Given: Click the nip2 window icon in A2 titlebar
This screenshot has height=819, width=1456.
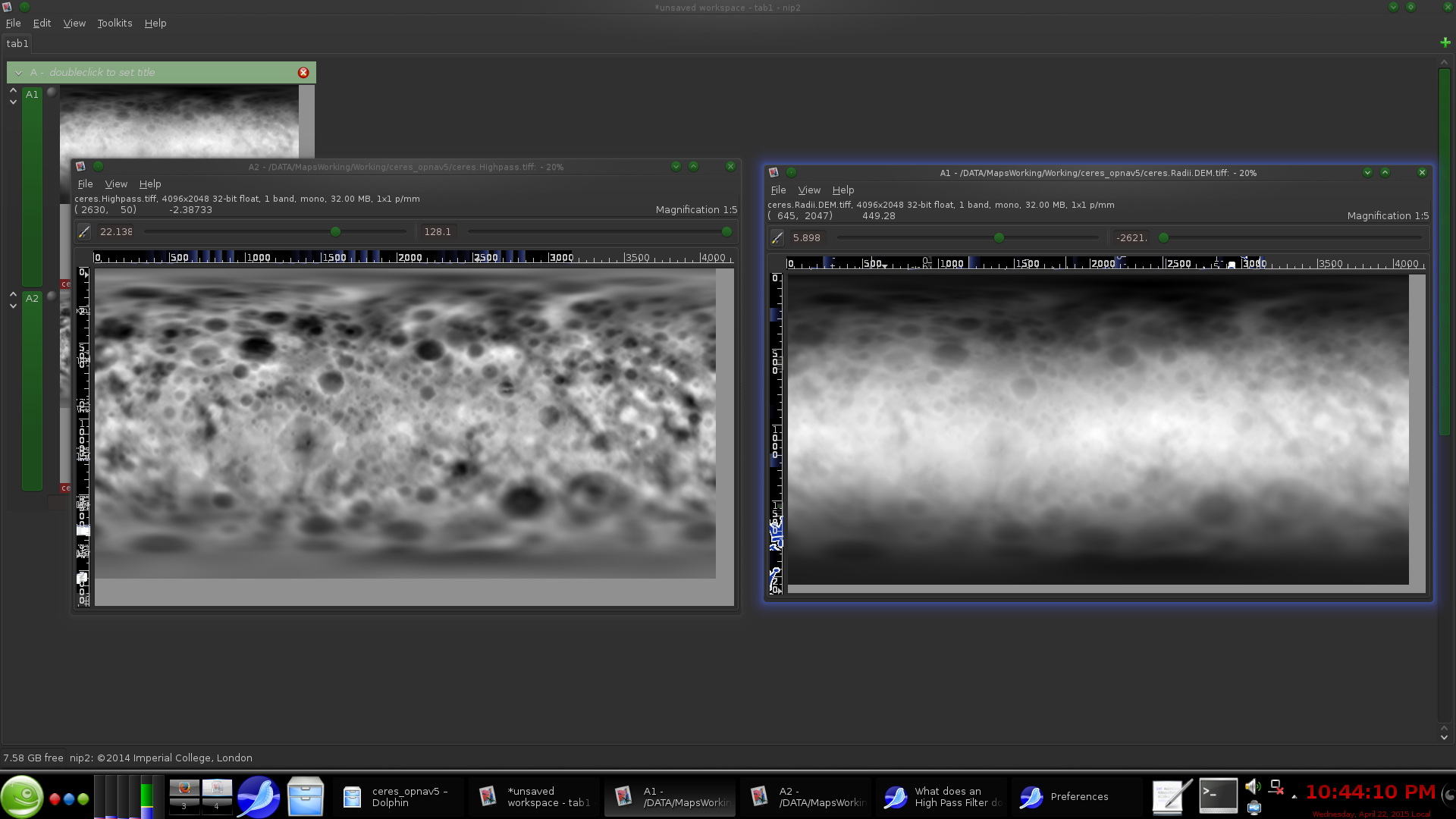Looking at the screenshot, I should [80, 167].
